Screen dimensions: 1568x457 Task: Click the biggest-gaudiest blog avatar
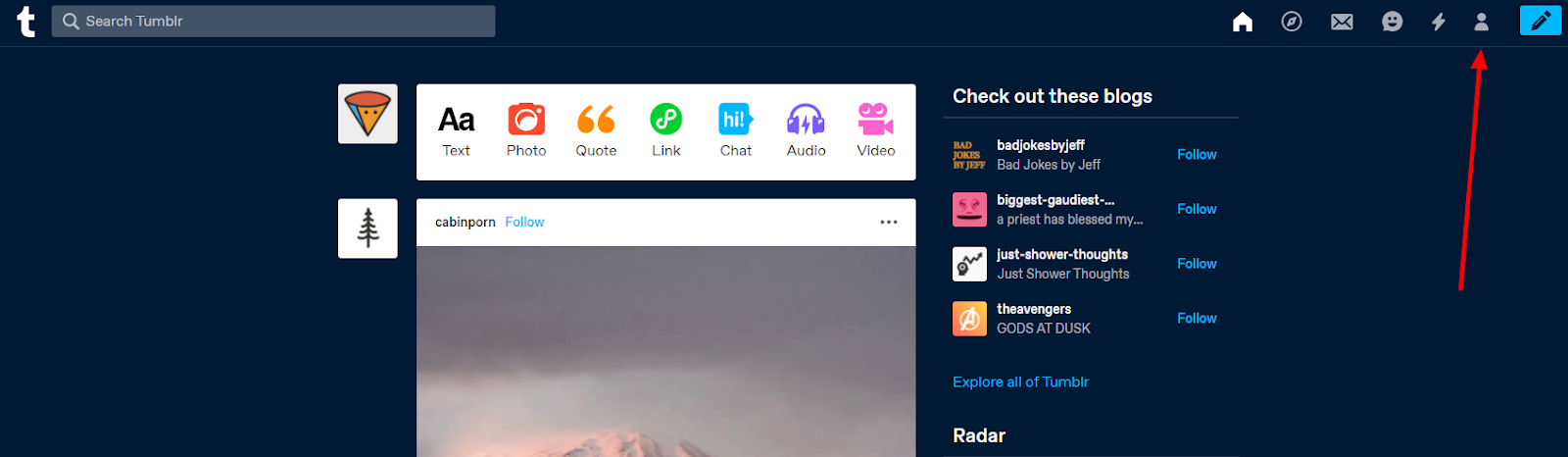click(969, 209)
